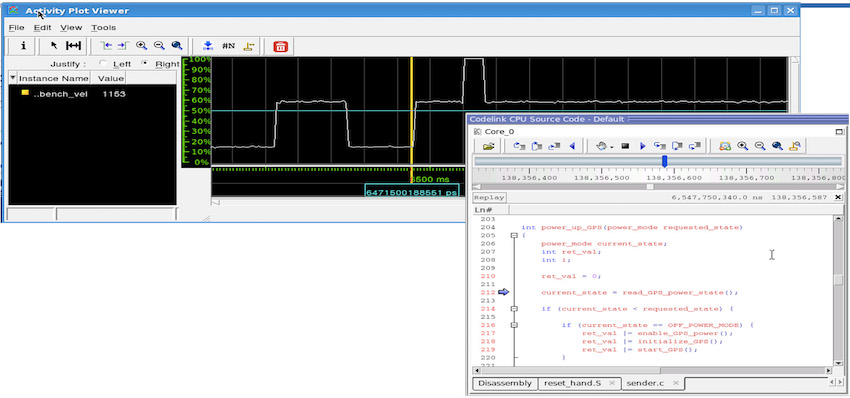Click the blue Codelink timeline slider handle
The image size is (850, 398).
665,161
